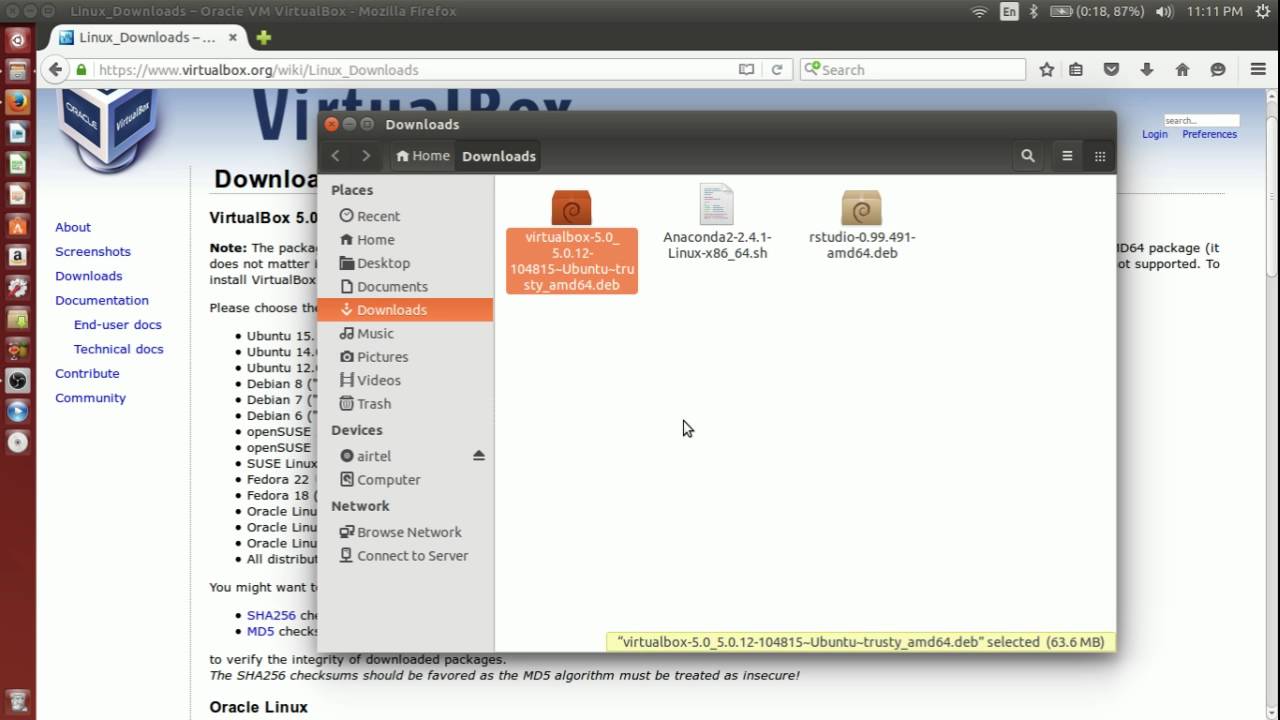Click Login link on VirtualBox page
The width and height of the screenshot is (1280, 720).
(x=1155, y=134)
